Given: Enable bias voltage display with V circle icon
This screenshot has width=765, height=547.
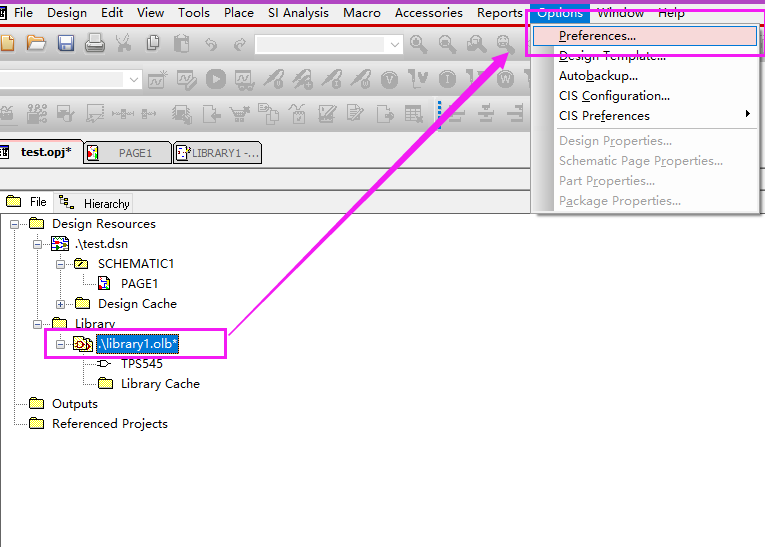Looking at the screenshot, I should (389, 79).
